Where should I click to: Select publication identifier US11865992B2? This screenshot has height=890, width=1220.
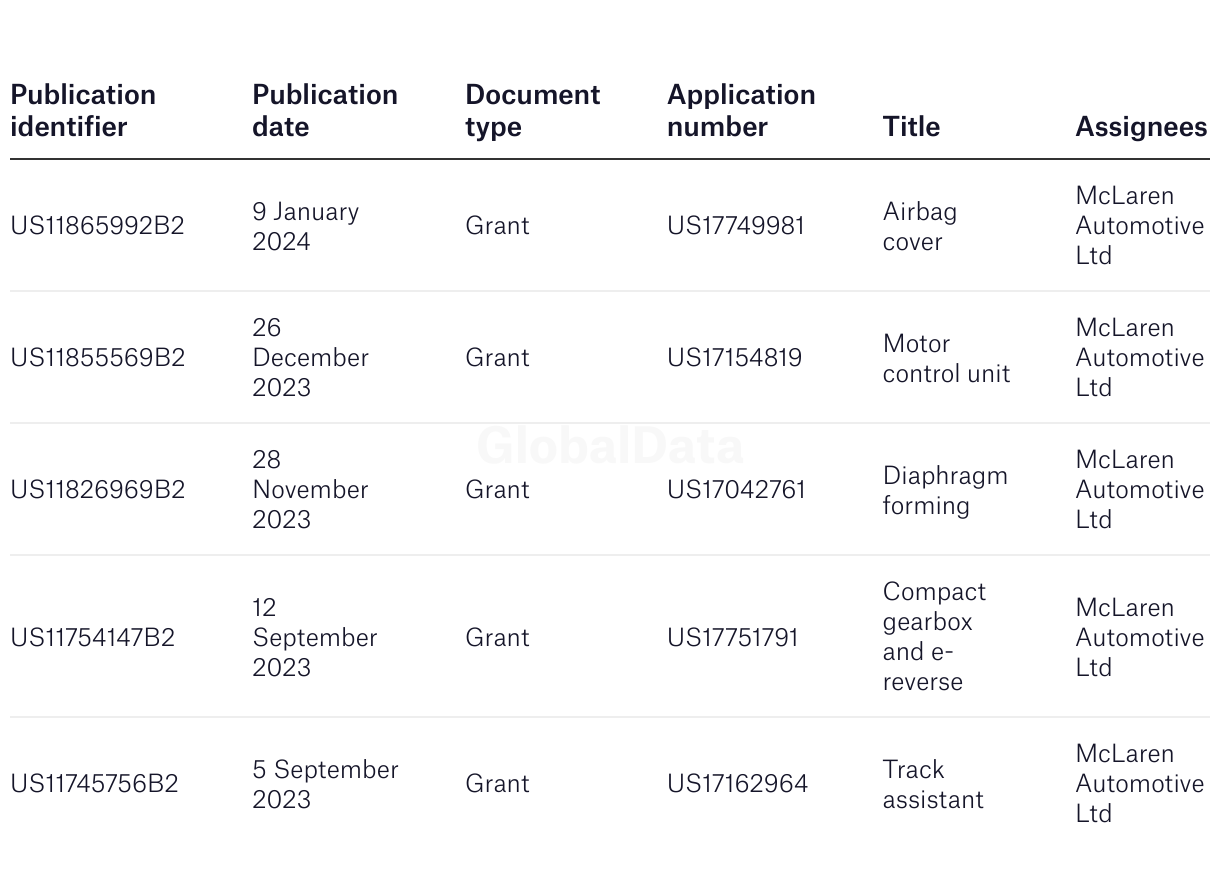(98, 226)
